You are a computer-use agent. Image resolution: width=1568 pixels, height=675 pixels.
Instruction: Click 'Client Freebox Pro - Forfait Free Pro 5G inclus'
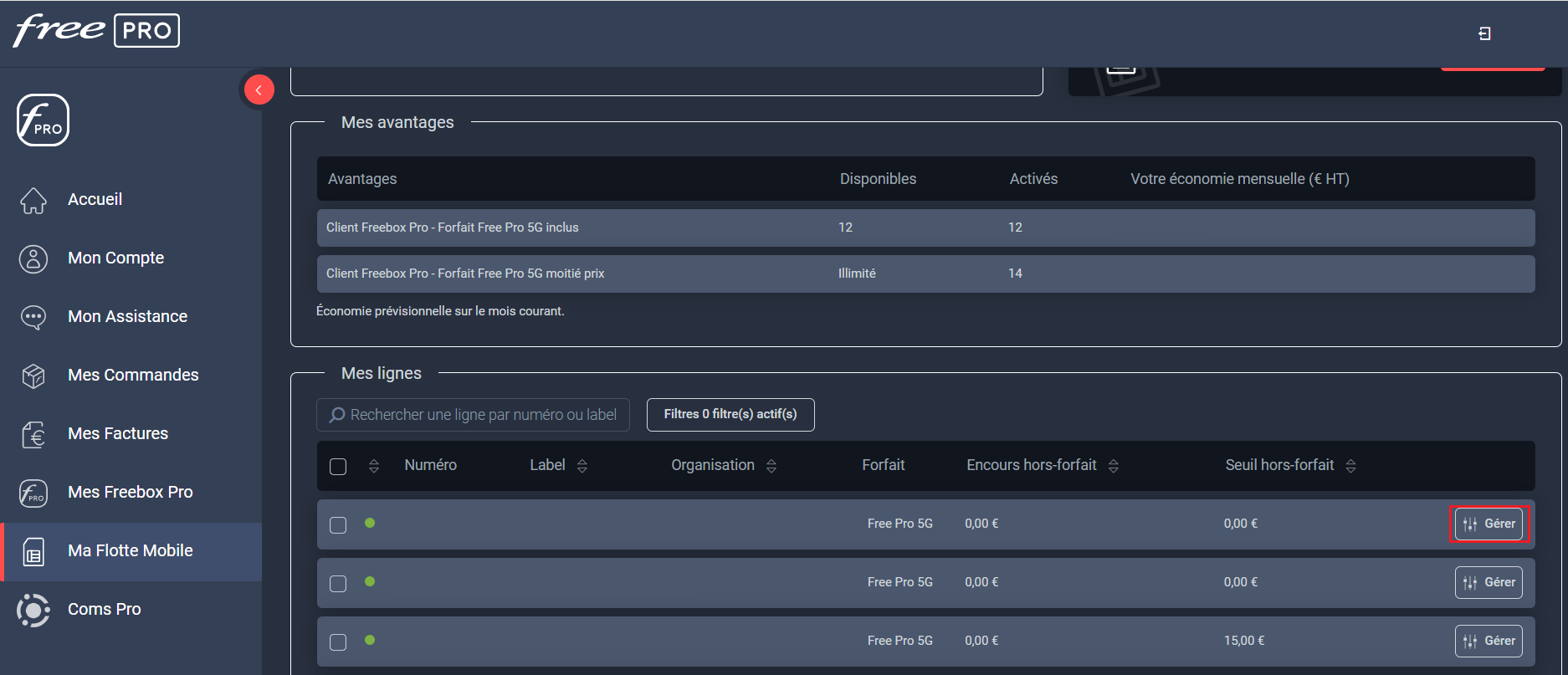(453, 228)
